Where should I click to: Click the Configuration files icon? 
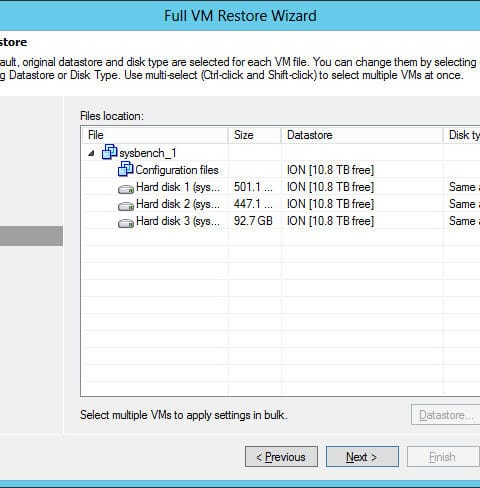coord(126,169)
